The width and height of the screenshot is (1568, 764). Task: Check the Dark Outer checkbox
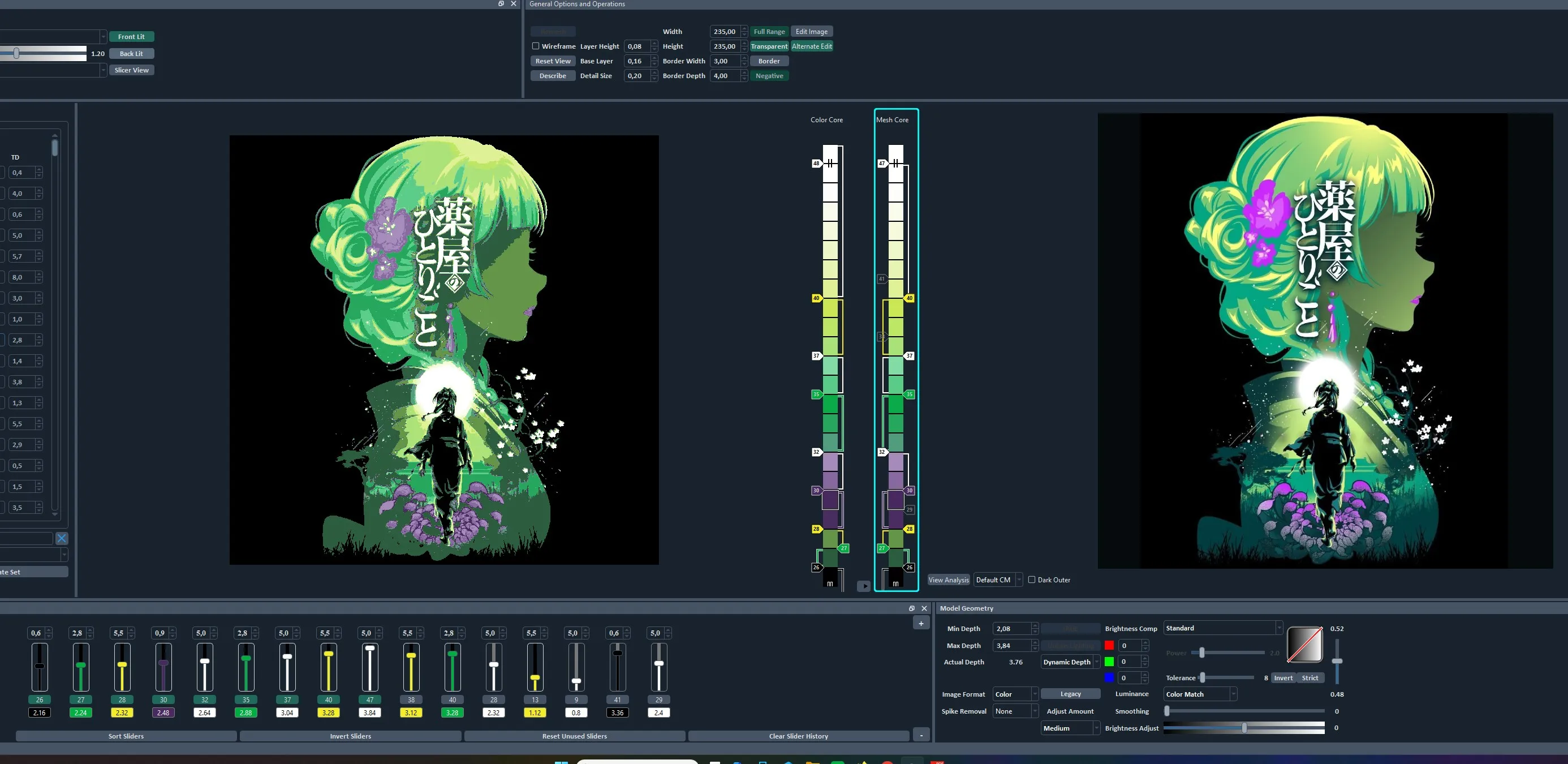(1032, 580)
